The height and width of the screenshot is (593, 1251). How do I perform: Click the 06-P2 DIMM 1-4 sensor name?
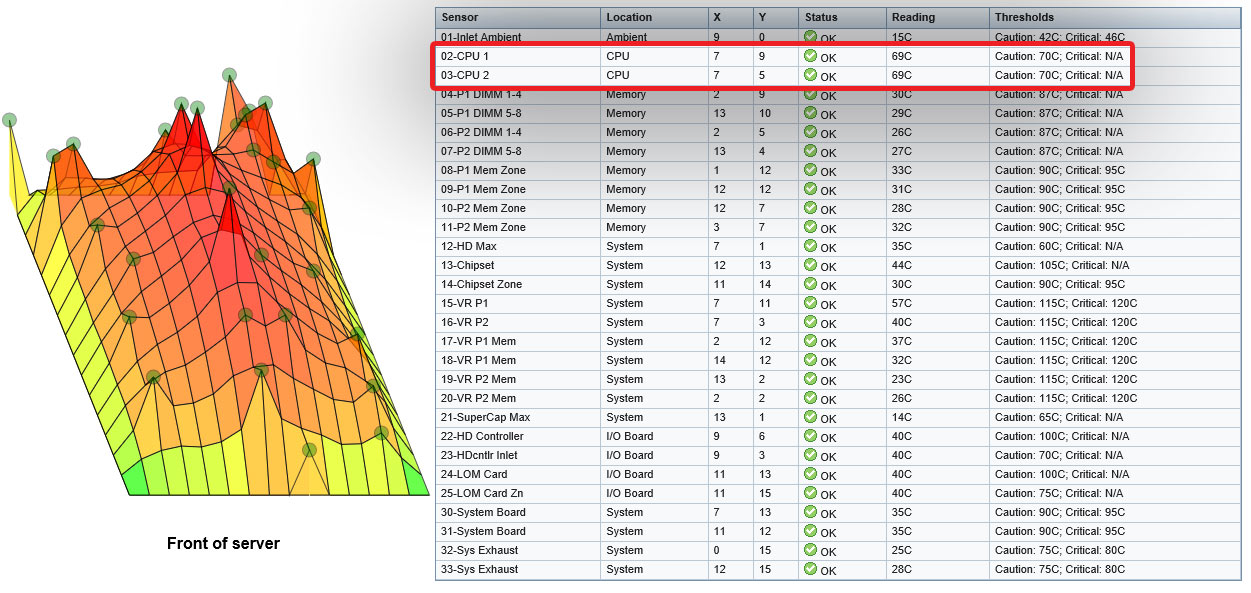tap(481, 132)
